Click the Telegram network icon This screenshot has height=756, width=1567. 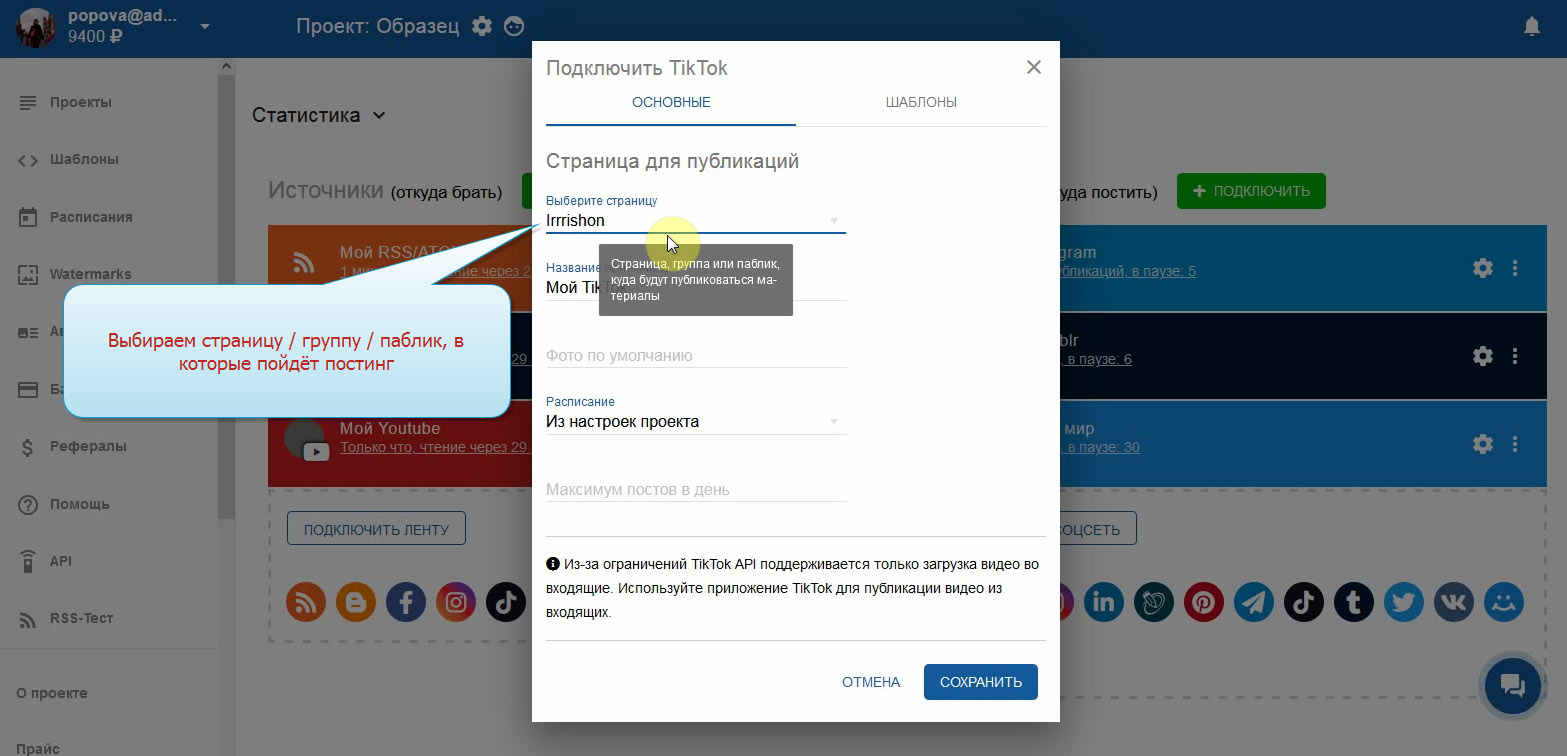click(1254, 602)
